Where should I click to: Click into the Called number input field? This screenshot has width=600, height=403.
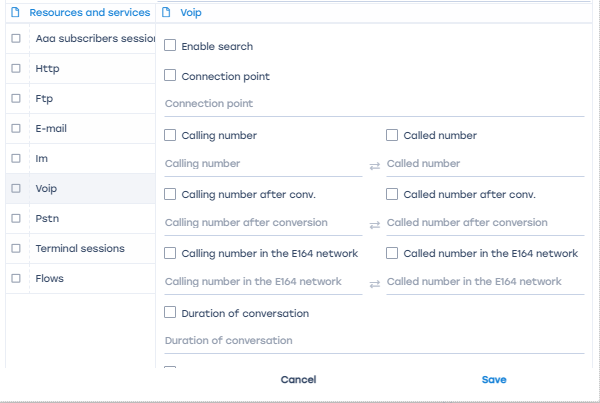pyautogui.click(x=484, y=164)
